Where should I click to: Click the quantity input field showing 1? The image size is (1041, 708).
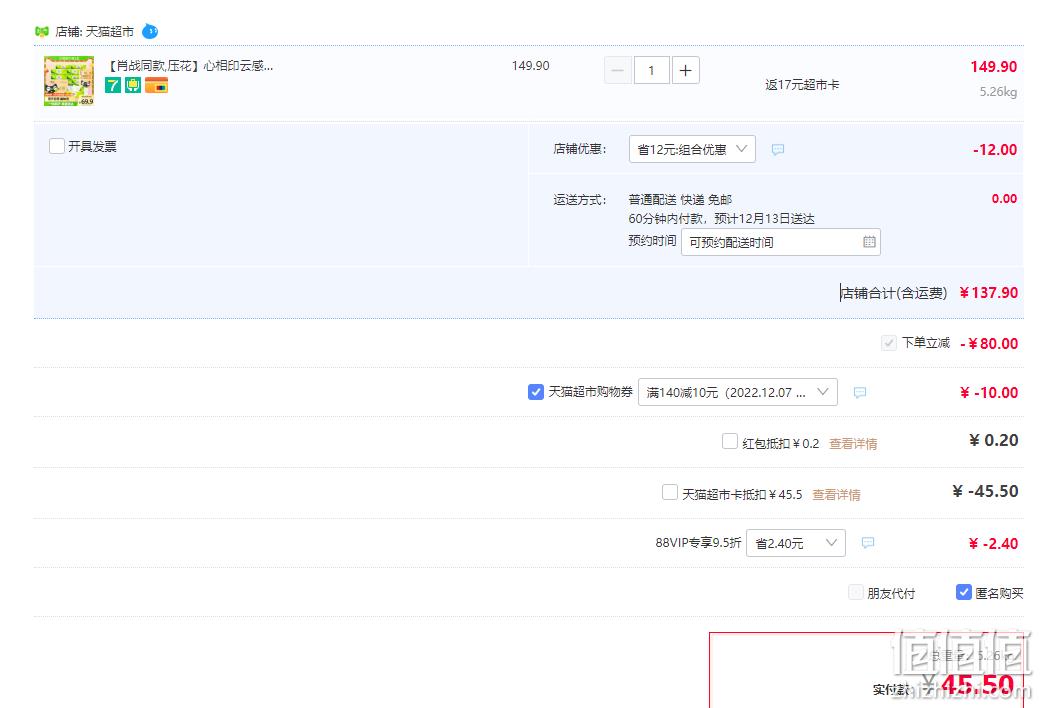pos(651,70)
